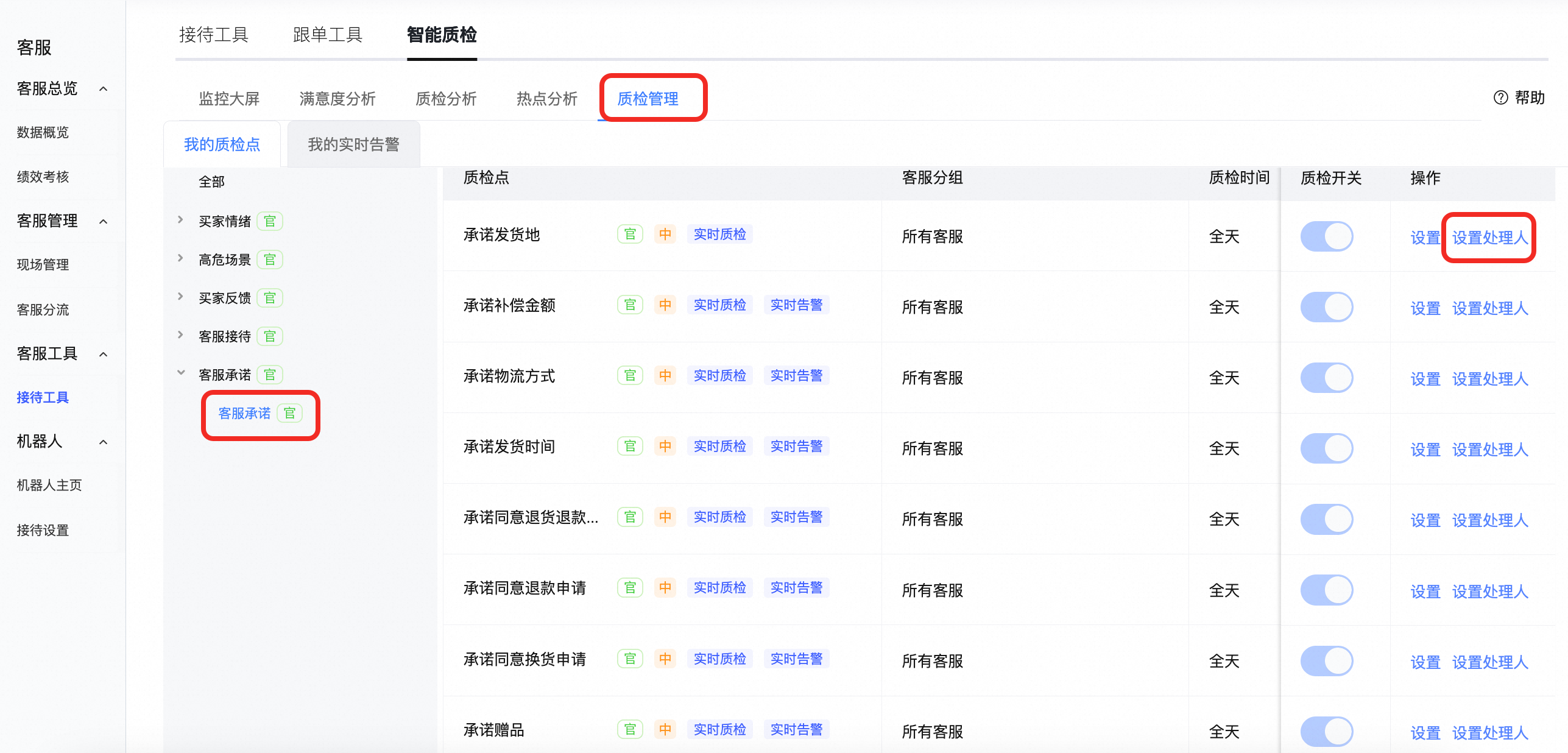Switch to the 跟单工具 top tab
This screenshot has width=1568, height=753.
click(x=328, y=35)
